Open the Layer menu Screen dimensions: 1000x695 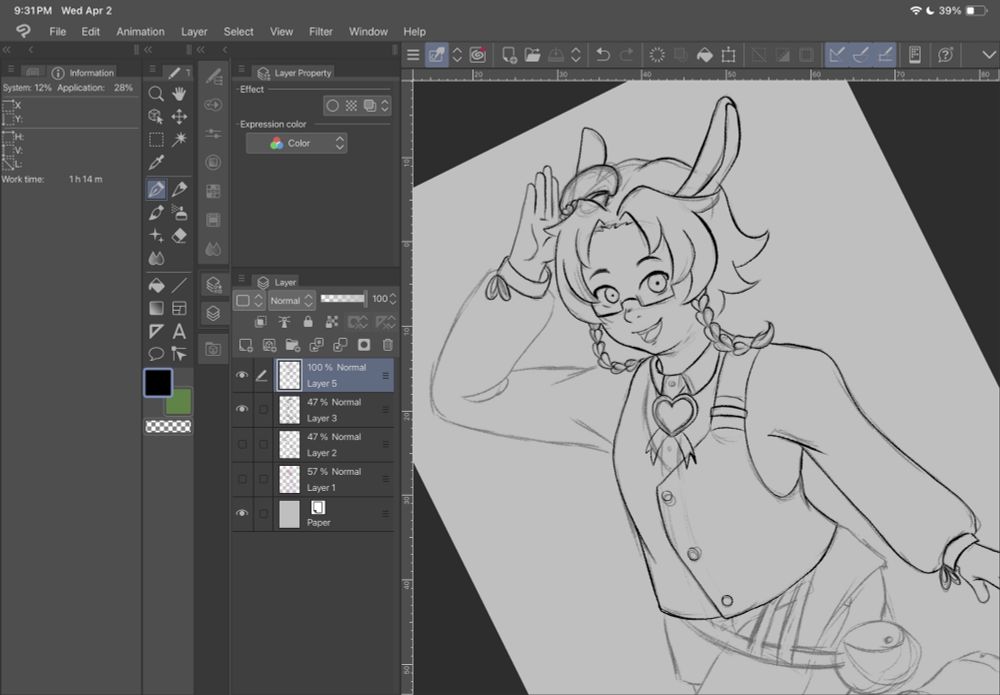tap(194, 31)
